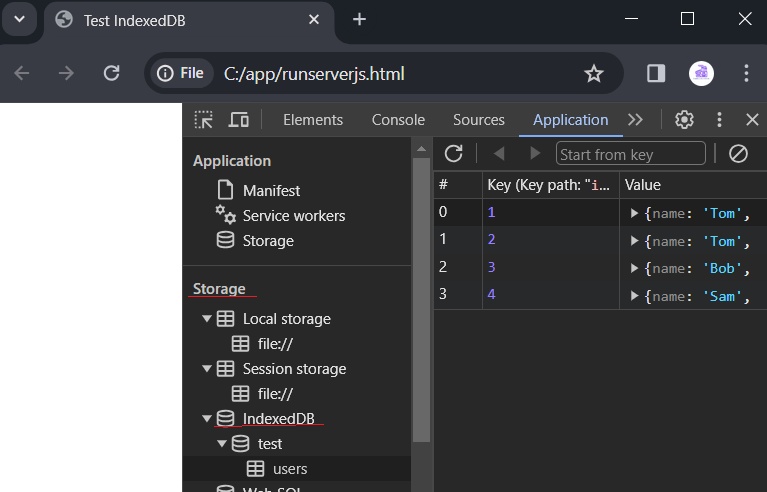767x492 pixels.
Task: Close the Test IndexedDB tab
Action: (x=314, y=20)
